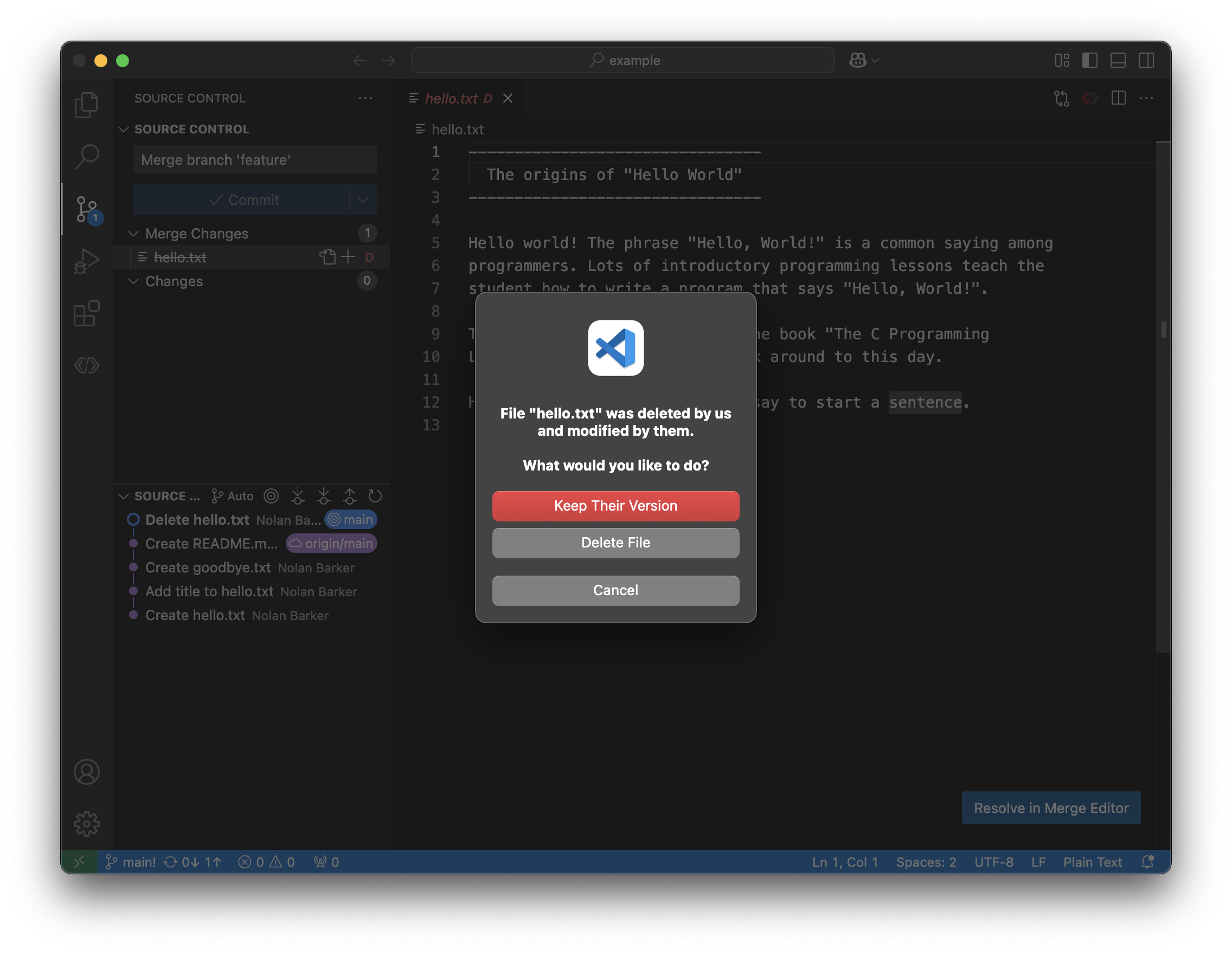Stage hello.txt with the plus icon

[348, 257]
